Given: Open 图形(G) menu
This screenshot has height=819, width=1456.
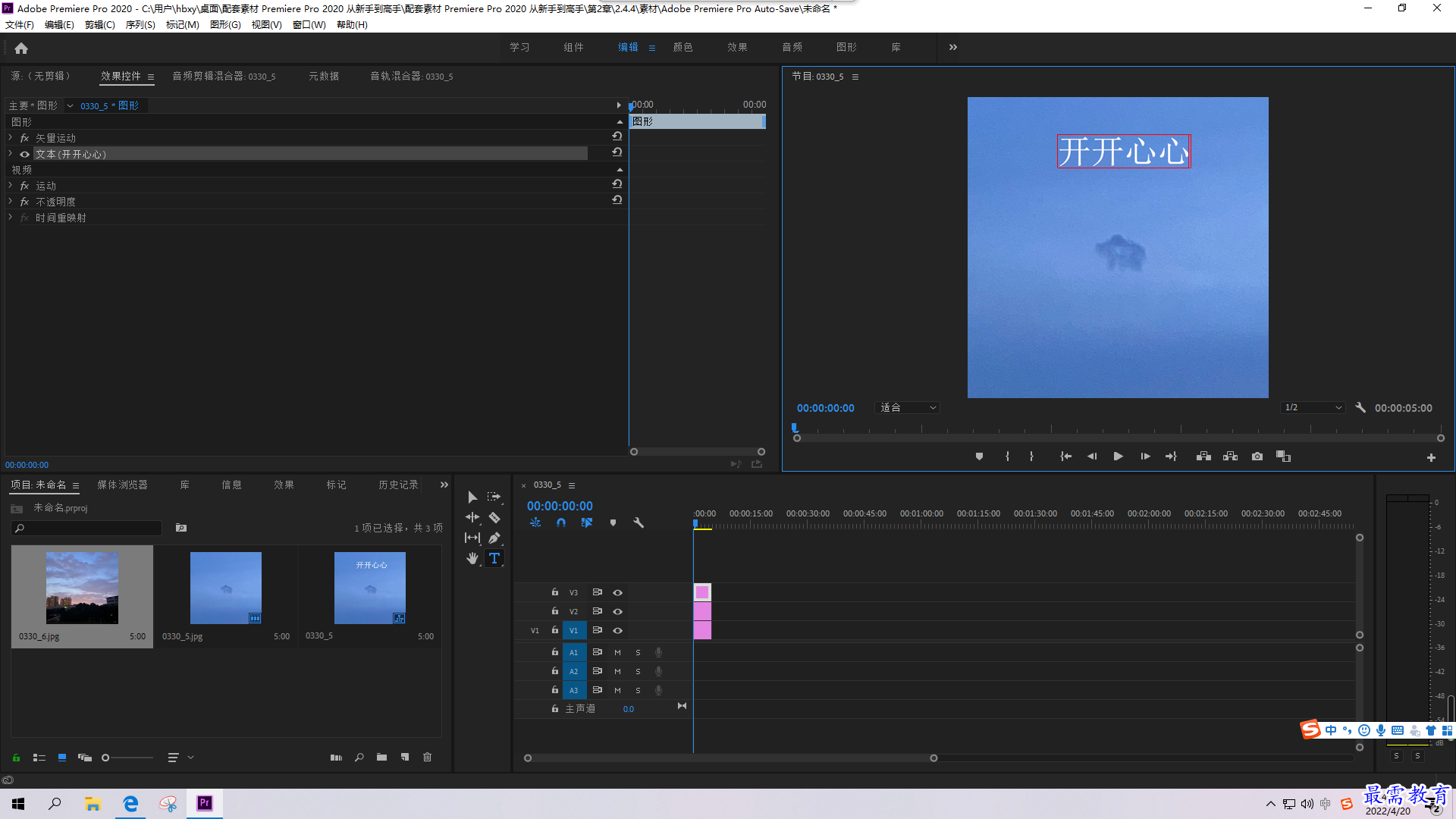Looking at the screenshot, I should click(x=225, y=25).
